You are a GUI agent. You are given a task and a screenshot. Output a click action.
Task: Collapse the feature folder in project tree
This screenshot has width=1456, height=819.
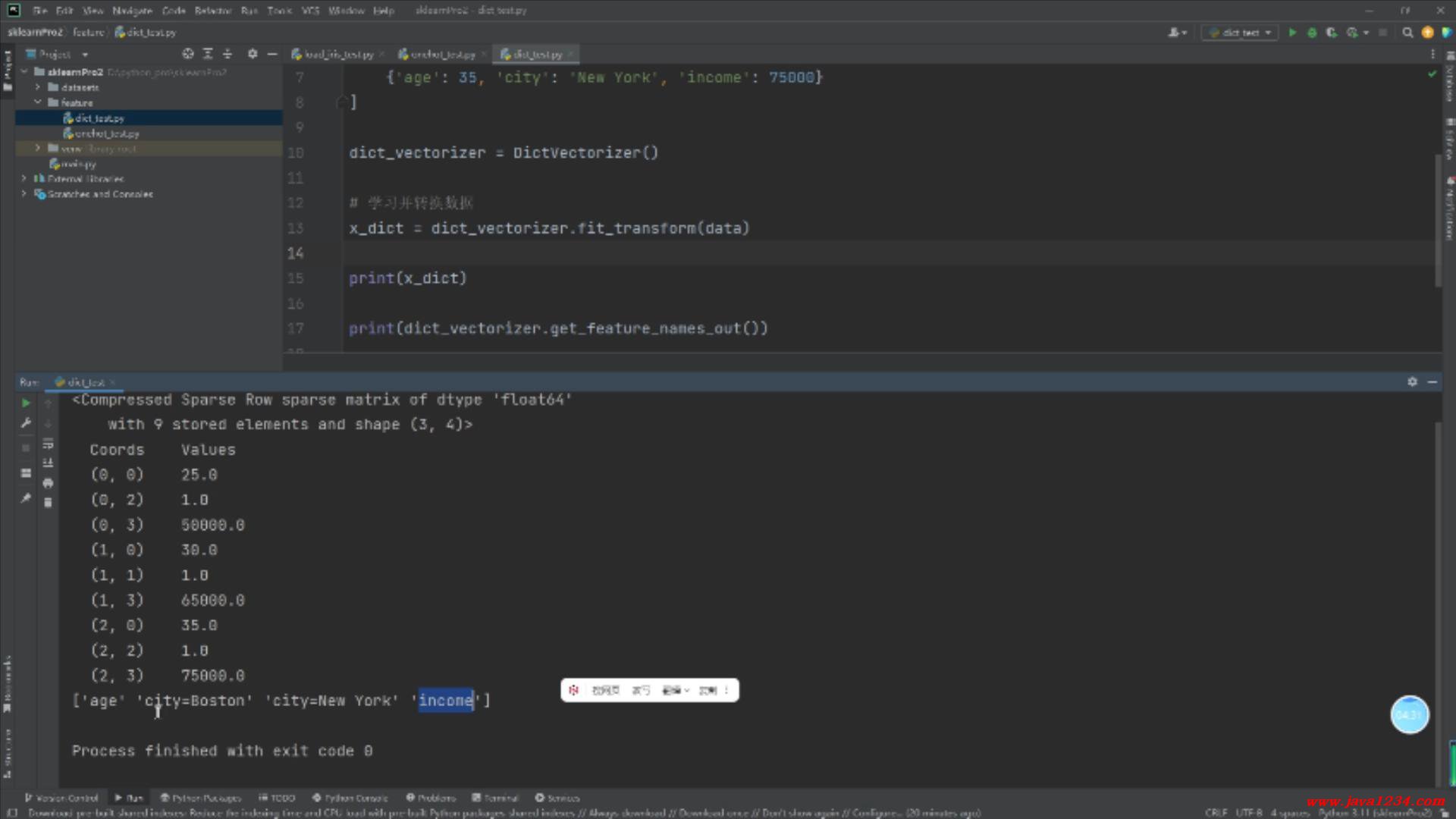pos(37,102)
